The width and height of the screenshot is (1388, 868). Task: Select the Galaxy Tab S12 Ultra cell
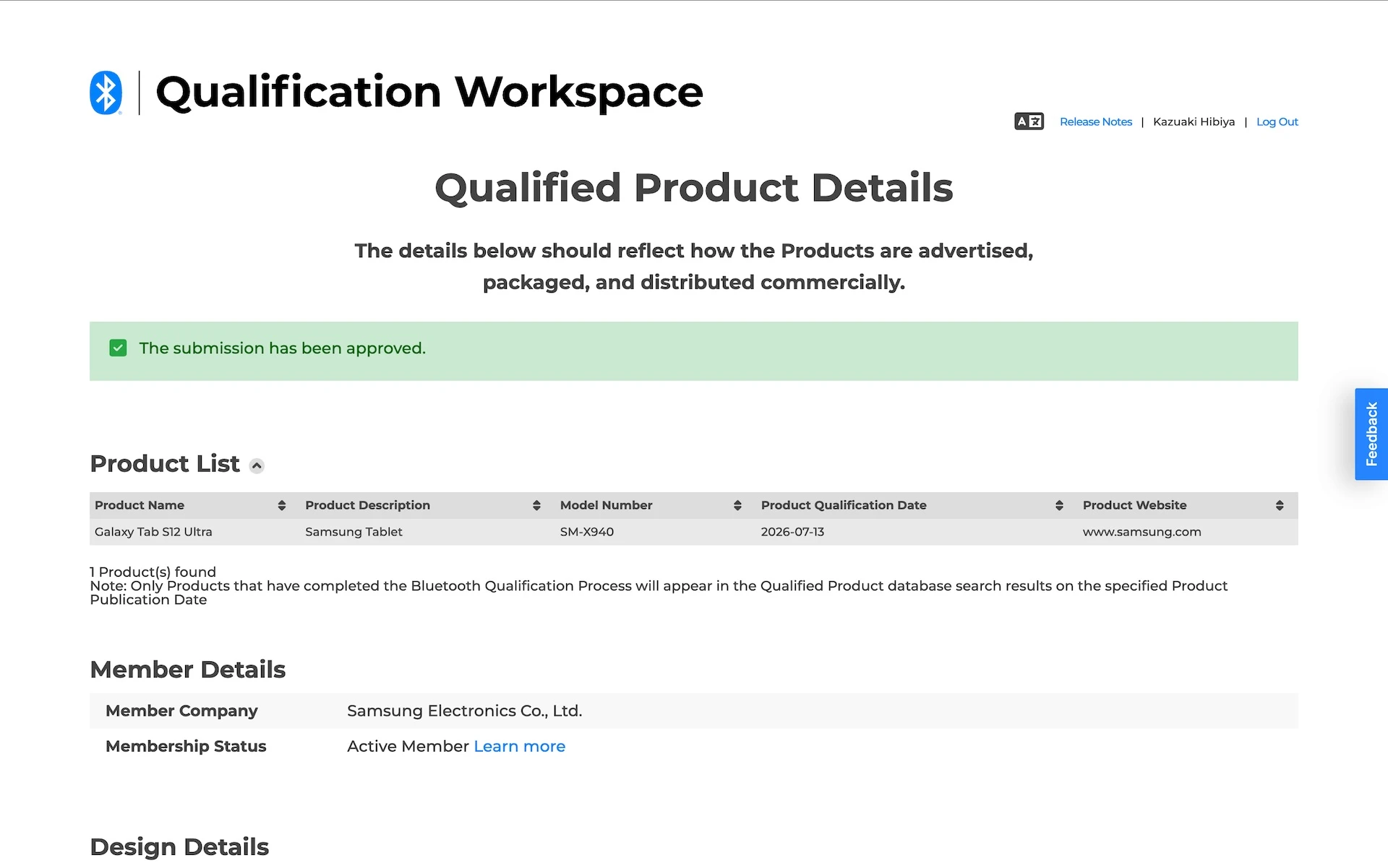tap(153, 532)
